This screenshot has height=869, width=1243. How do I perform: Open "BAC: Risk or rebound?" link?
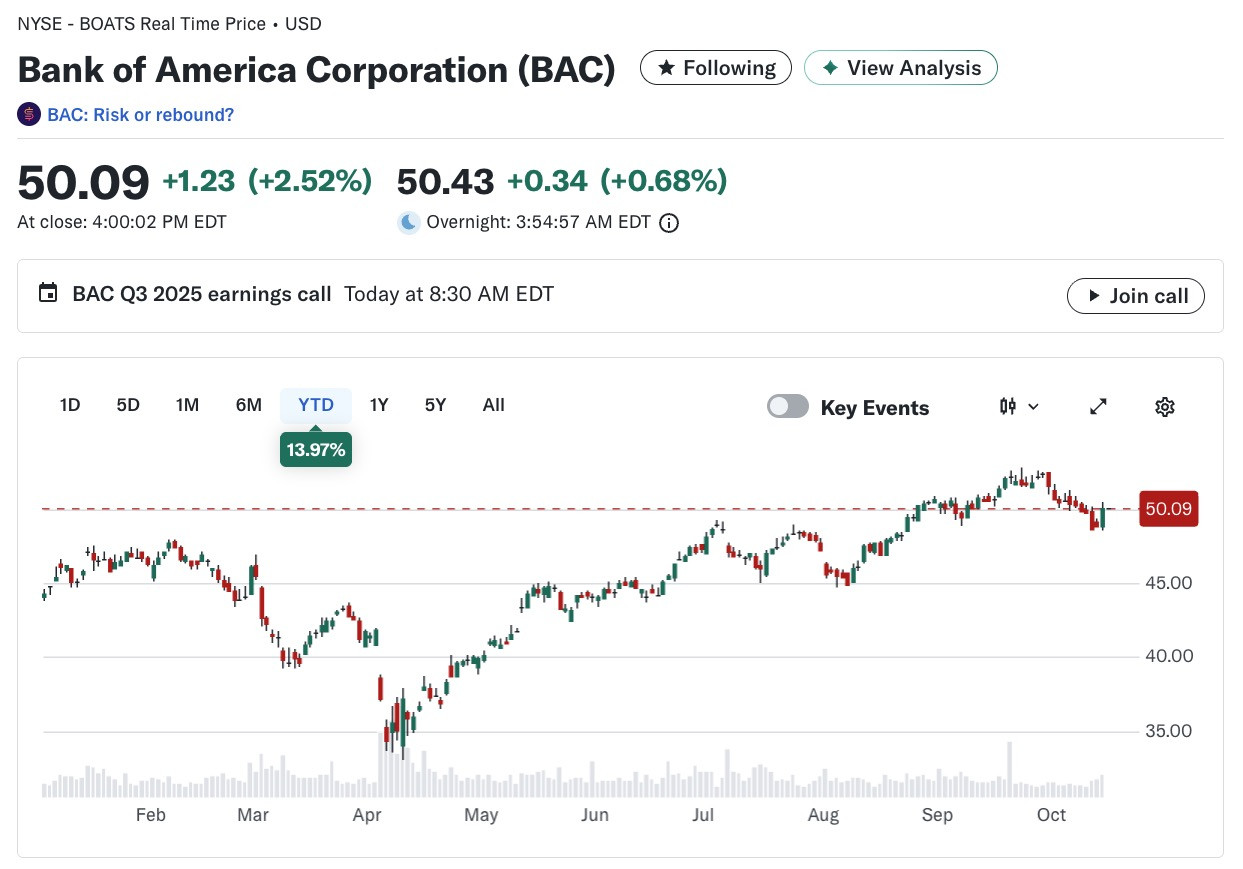coord(141,115)
